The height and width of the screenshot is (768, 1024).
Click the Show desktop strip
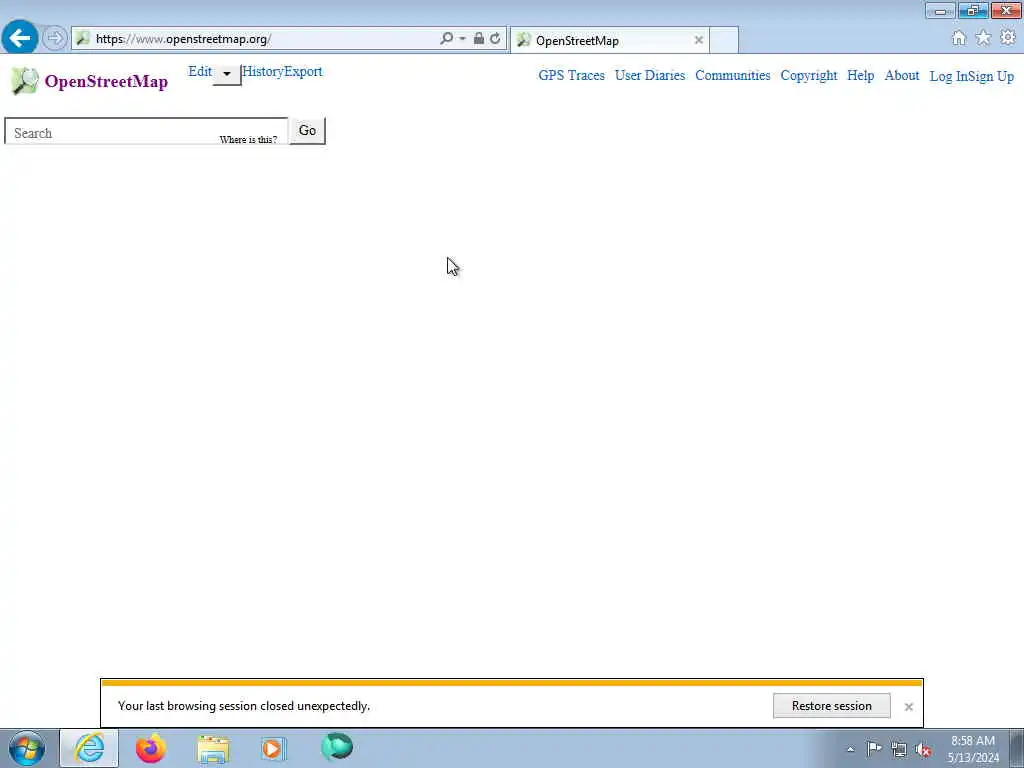point(1017,748)
